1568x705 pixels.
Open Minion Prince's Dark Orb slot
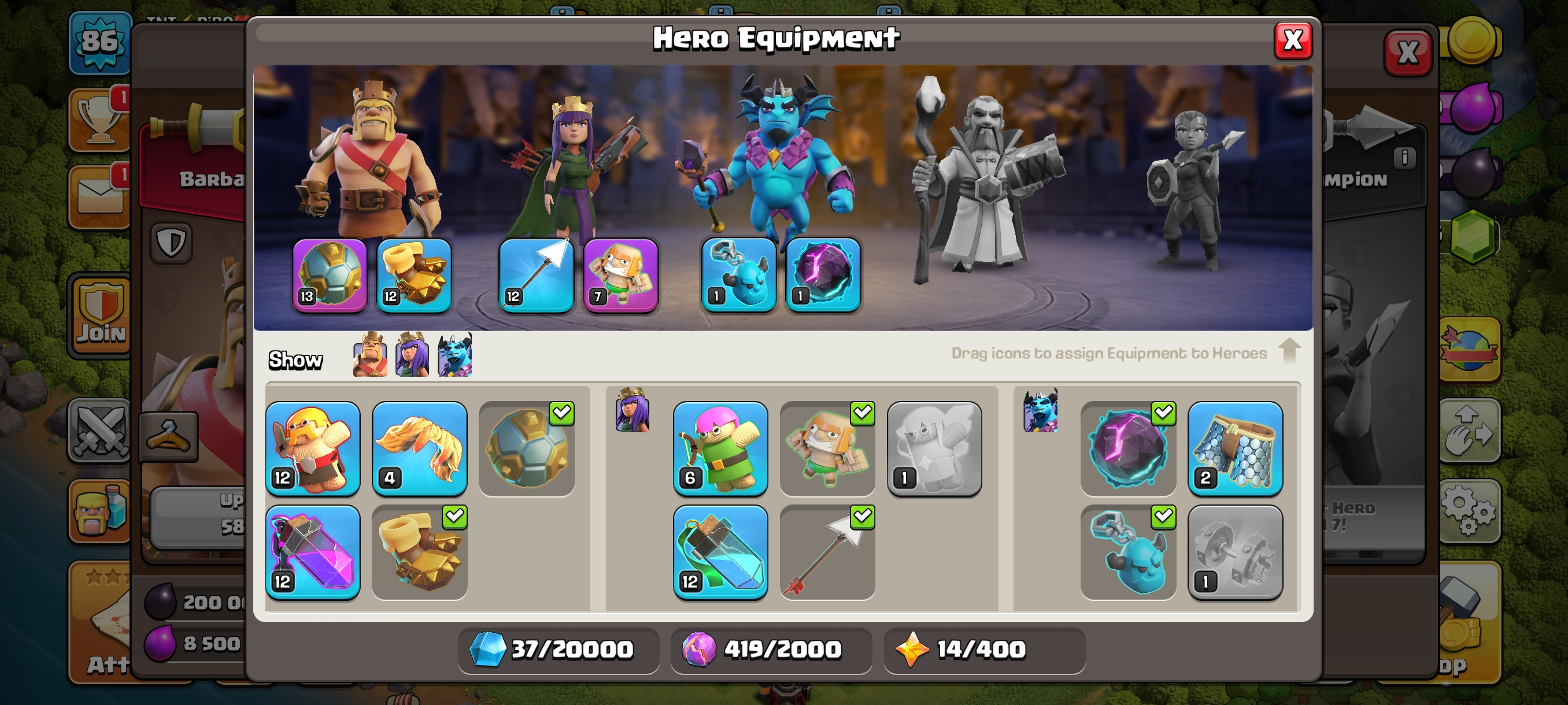pos(823,275)
